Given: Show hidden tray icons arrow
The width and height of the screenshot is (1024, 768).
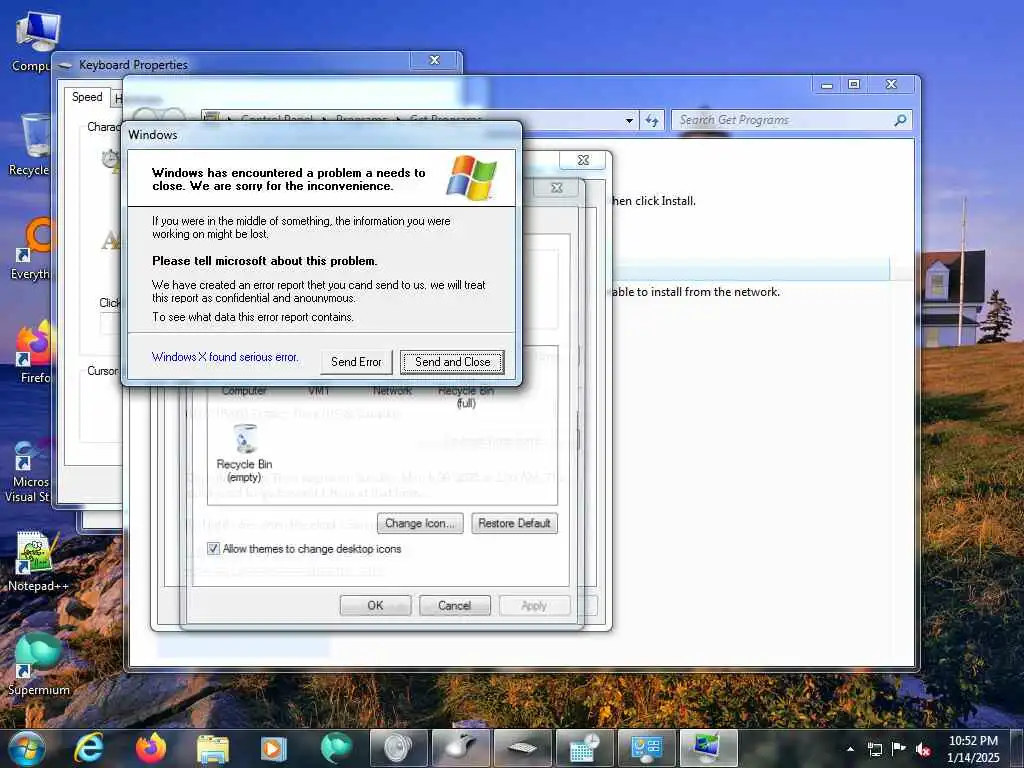Looking at the screenshot, I should [850, 749].
